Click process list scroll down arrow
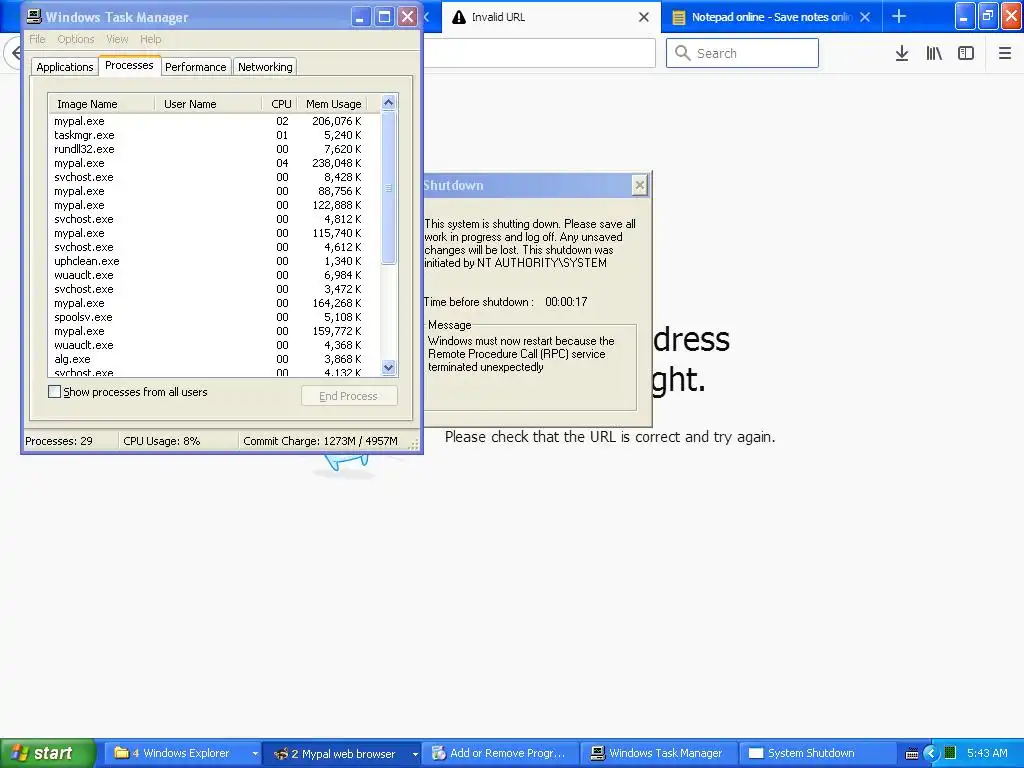 pyautogui.click(x=389, y=368)
